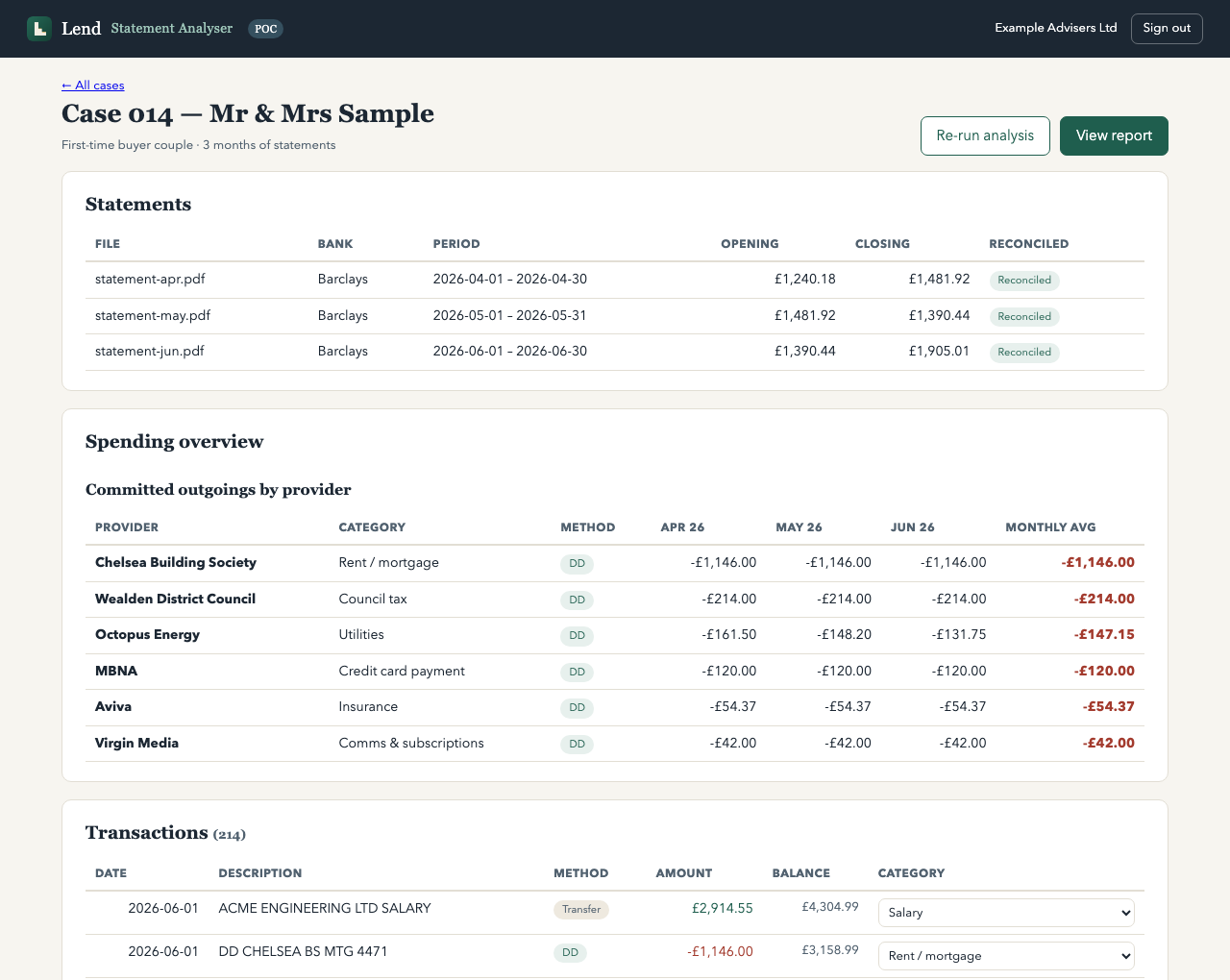
Task: Click monthly average -£1,146.00
Action: 1097,562
